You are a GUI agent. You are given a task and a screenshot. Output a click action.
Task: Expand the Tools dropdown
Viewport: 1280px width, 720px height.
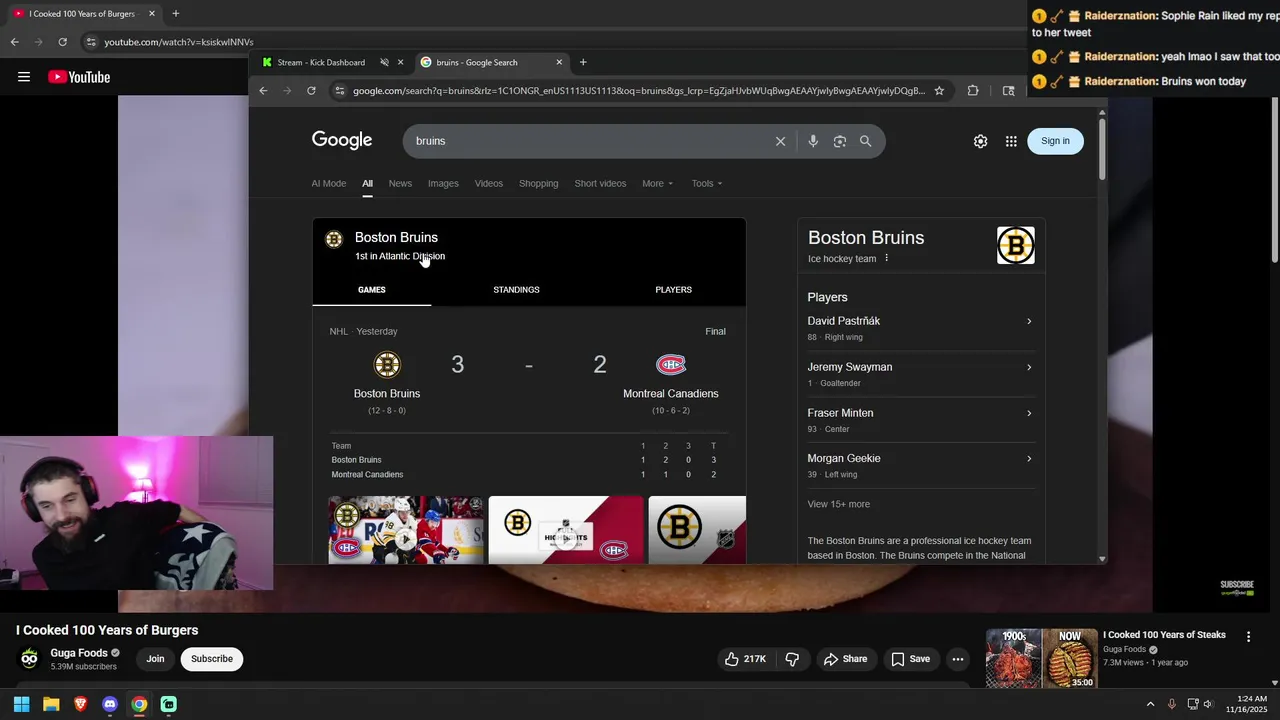coord(706,183)
